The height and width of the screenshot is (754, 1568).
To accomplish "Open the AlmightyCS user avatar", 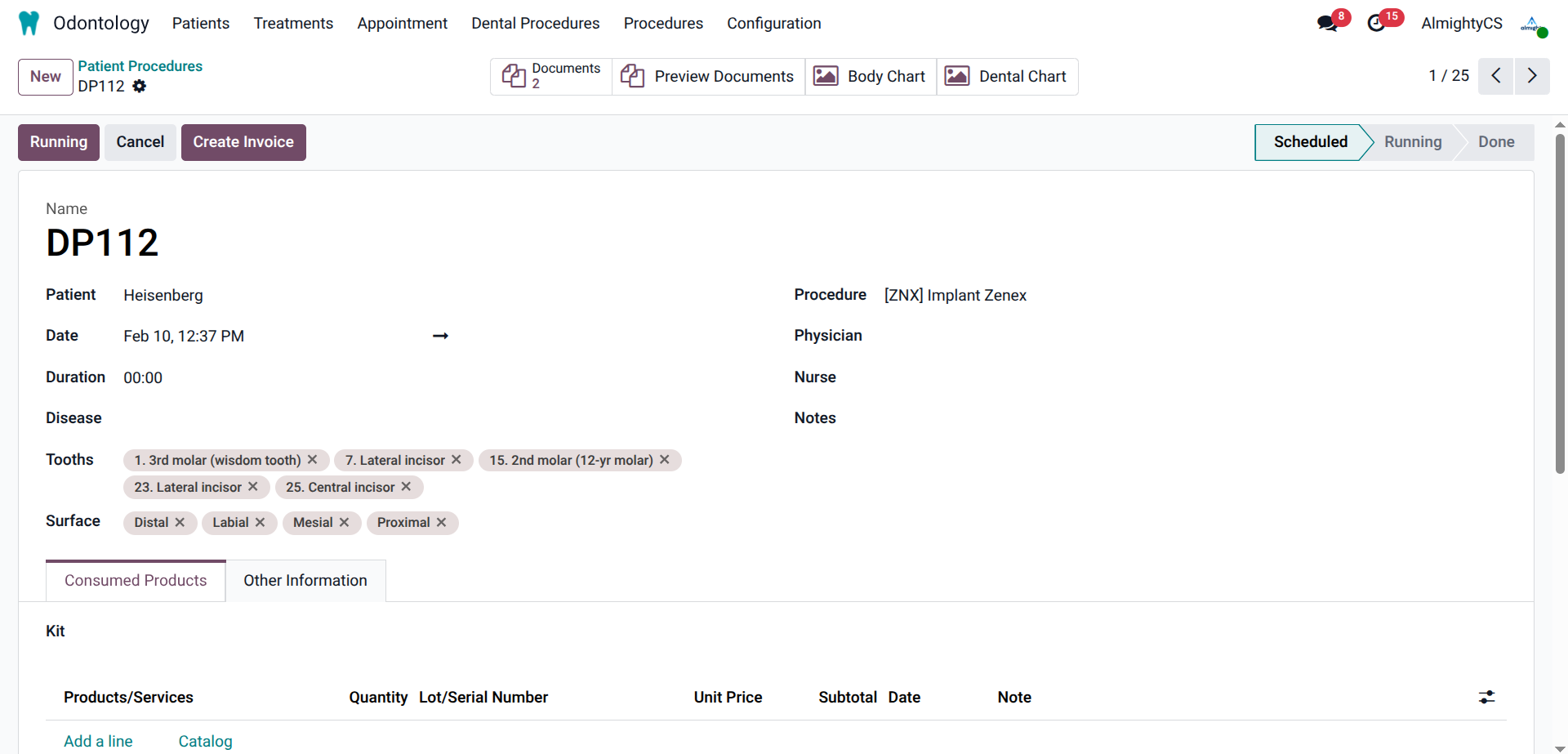I will [x=1533, y=25].
